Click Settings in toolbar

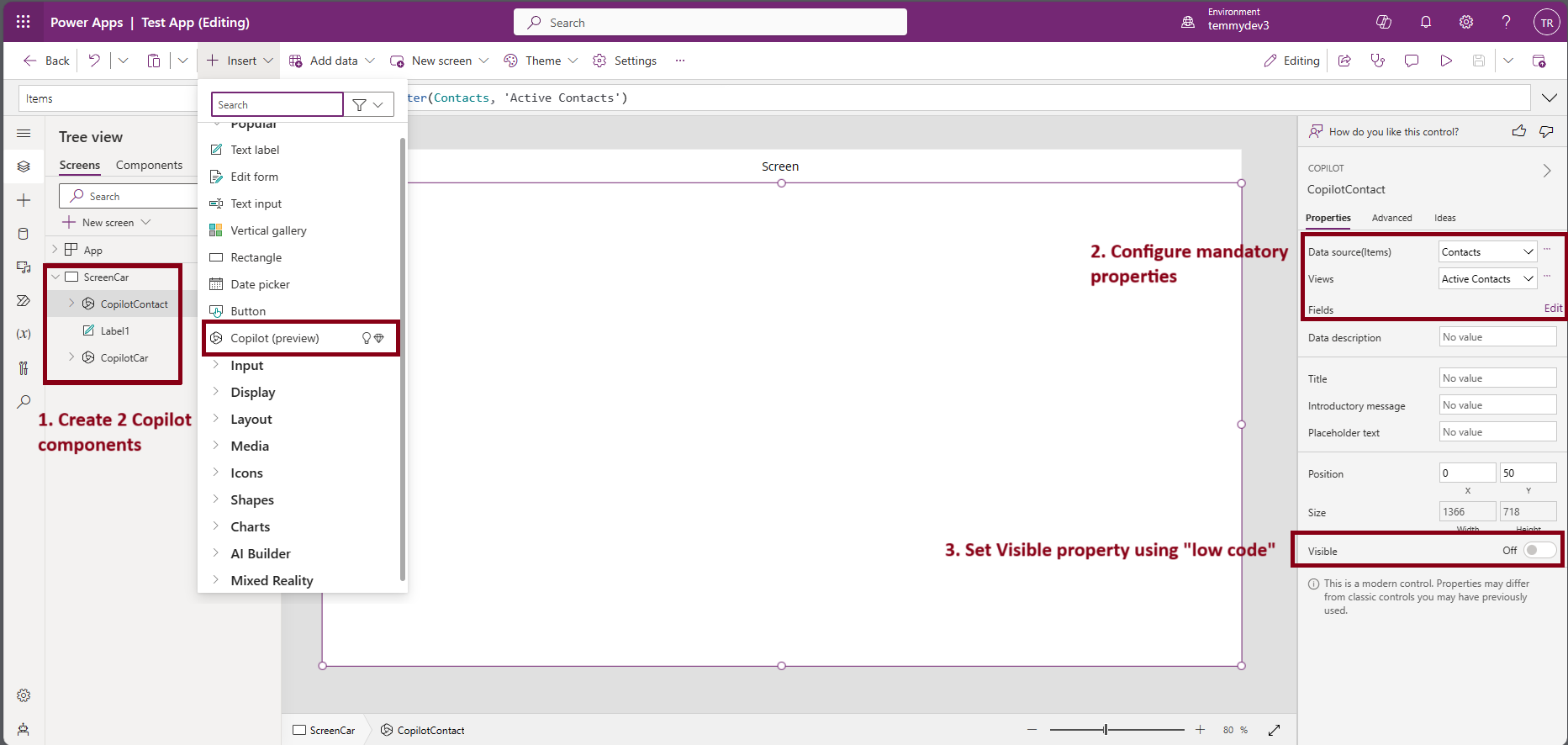click(625, 61)
